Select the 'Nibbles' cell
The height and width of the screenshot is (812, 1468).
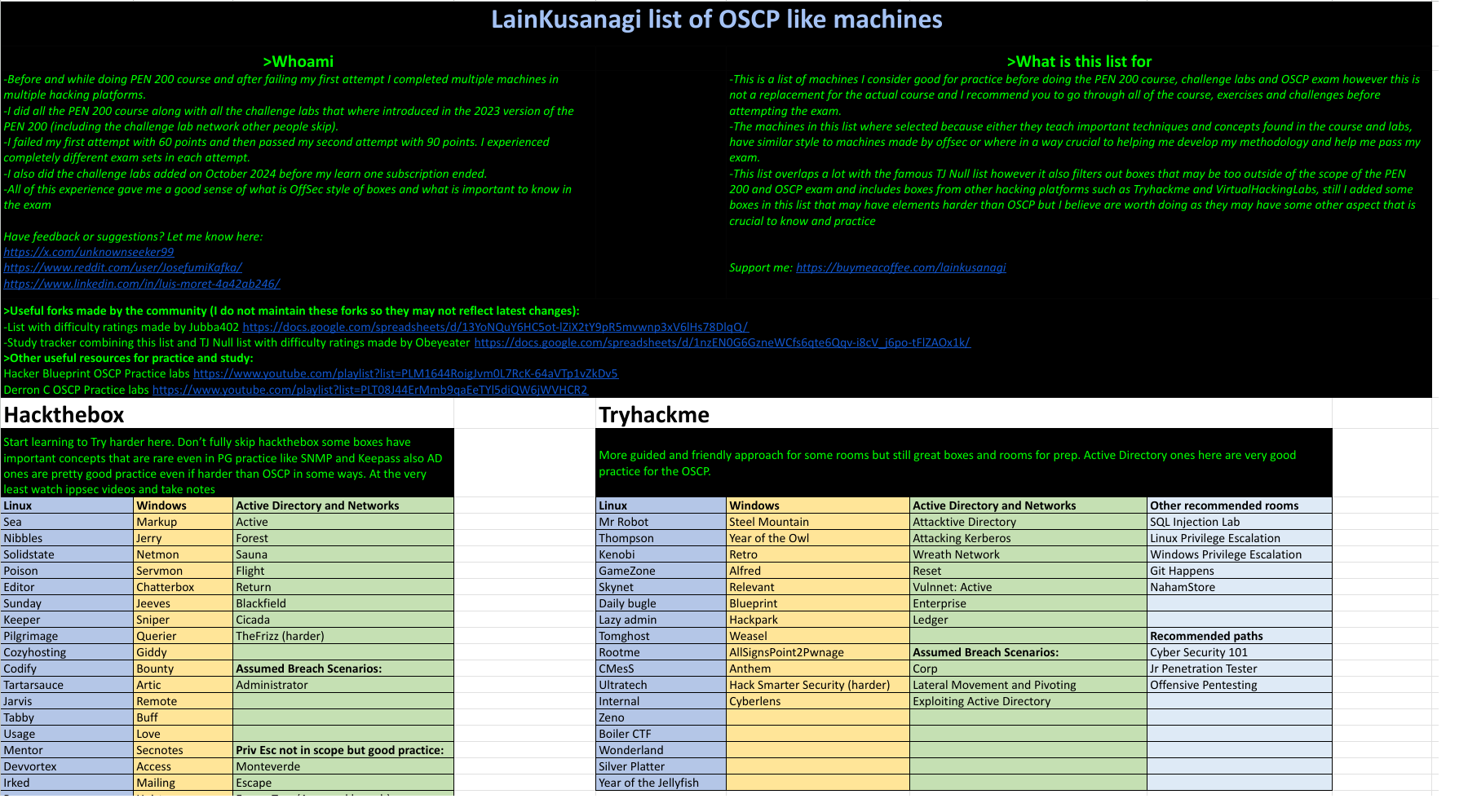pyautogui.click(x=68, y=538)
